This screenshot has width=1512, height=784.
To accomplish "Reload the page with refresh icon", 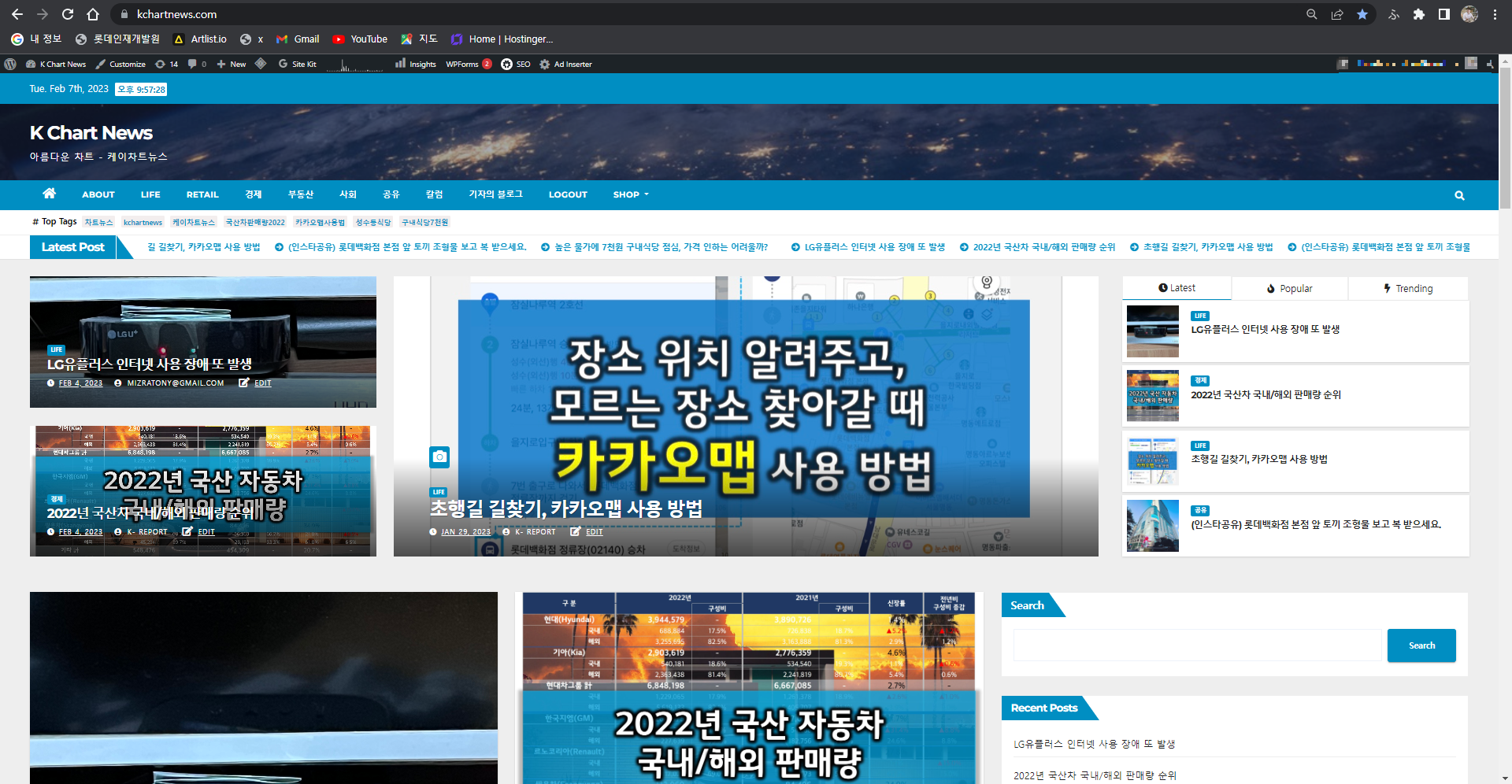I will (68, 14).
